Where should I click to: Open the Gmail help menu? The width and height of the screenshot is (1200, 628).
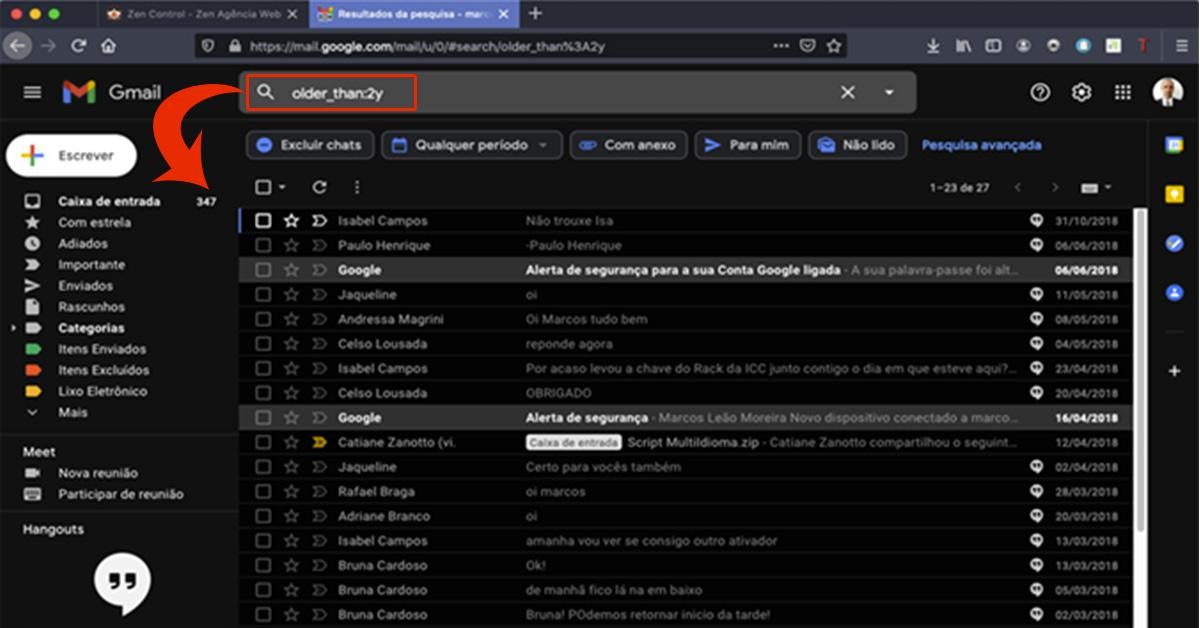tap(1040, 92)
